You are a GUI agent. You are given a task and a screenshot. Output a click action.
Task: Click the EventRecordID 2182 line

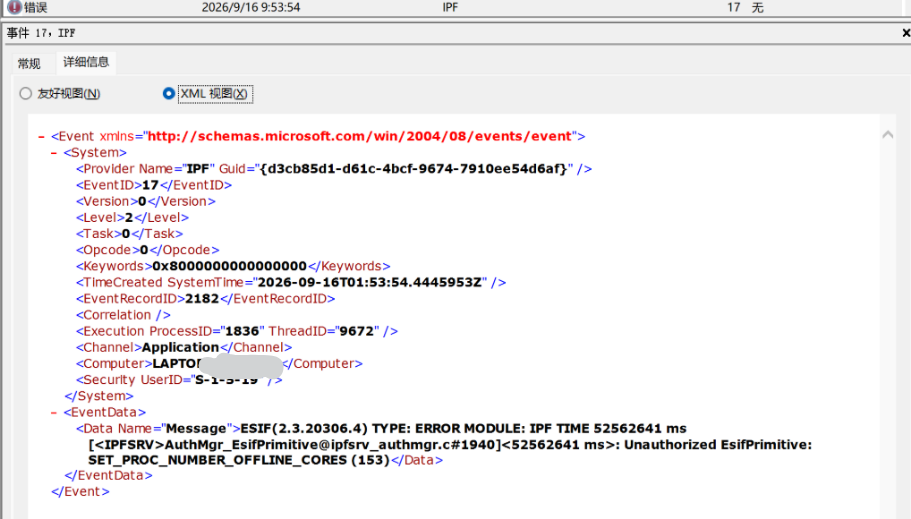tap(206, 299)
